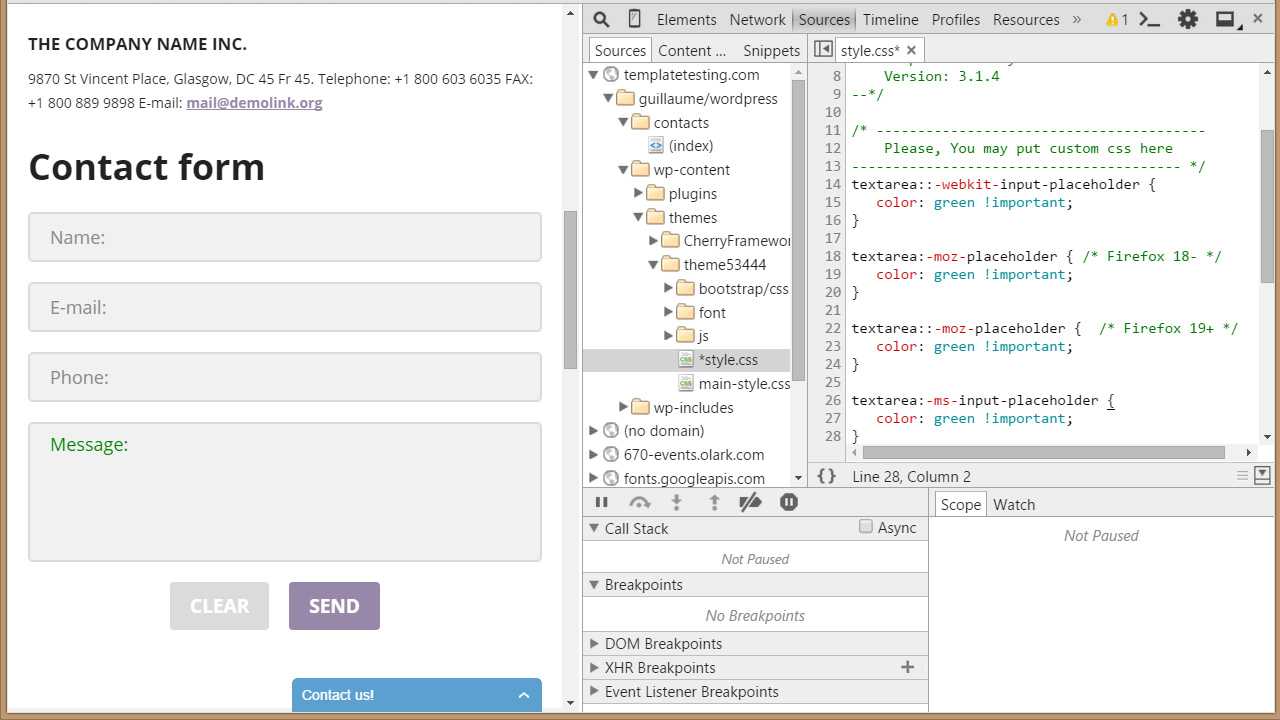Click into the Message textarea
This screenshot has height=720, width=1280.
click(x=285, y=492)
